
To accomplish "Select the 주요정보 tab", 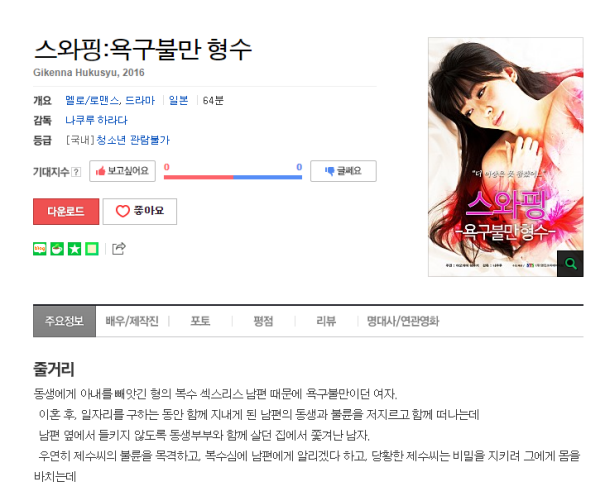I will [x=64, y=321].
